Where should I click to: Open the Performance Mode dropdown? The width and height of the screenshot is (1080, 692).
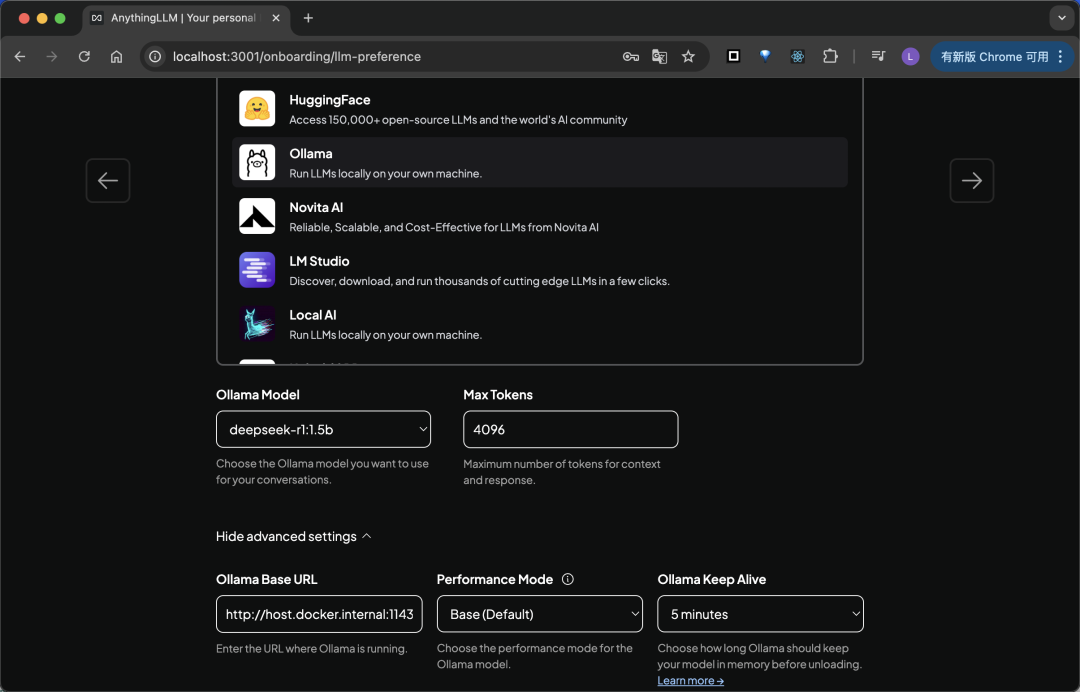pos(539,614)
